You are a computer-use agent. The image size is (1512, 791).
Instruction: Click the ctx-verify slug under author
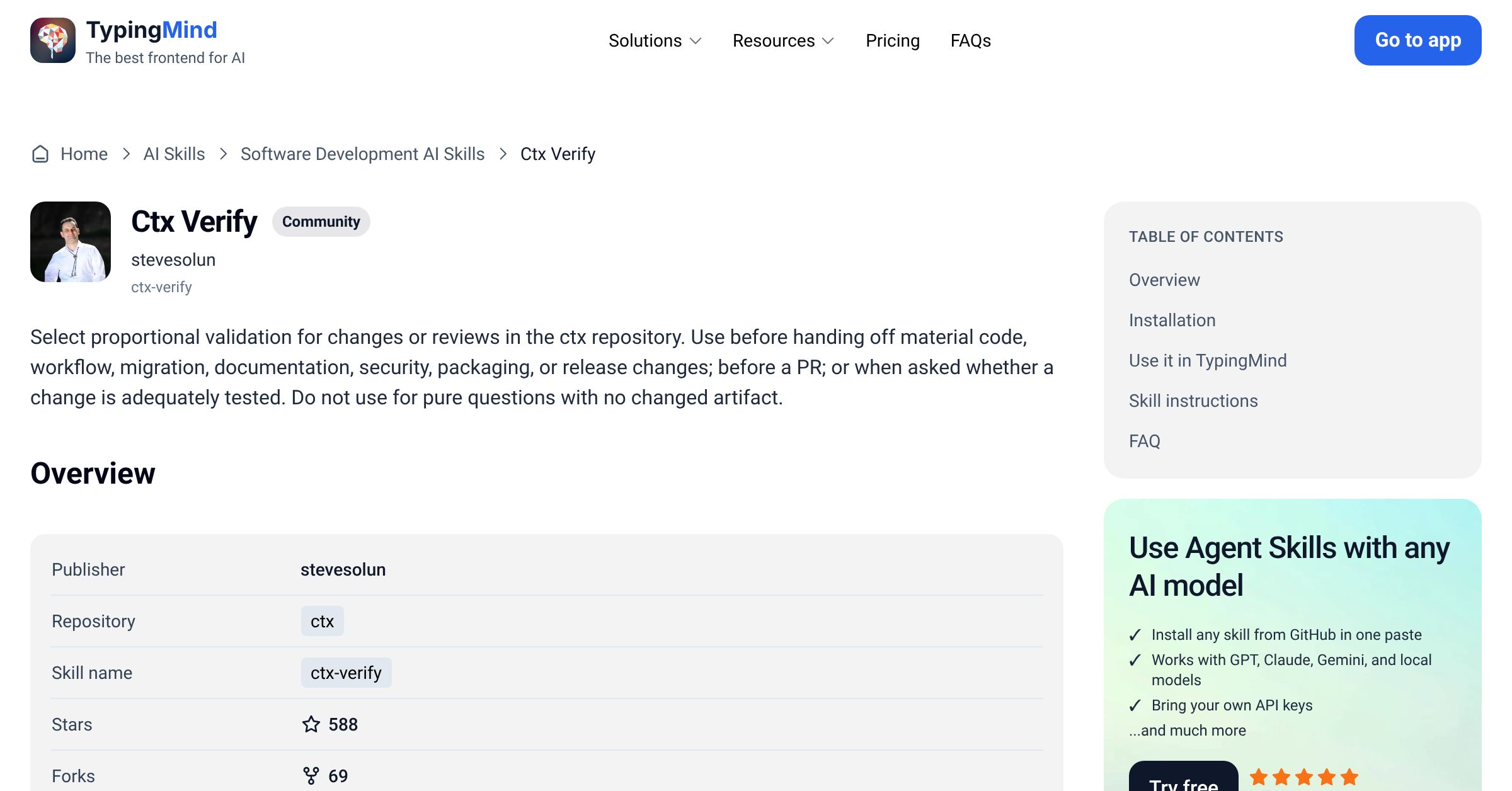(161, 287)
